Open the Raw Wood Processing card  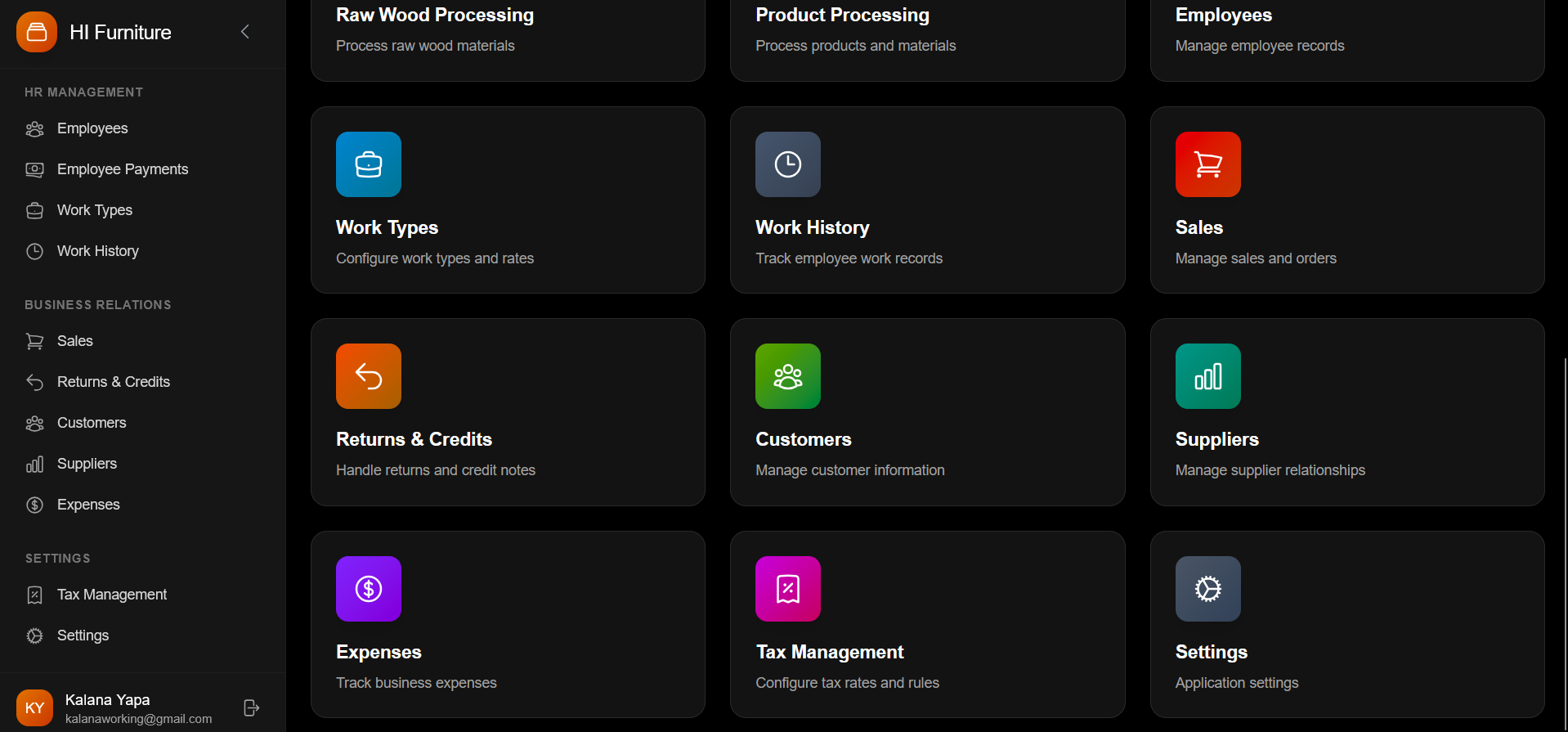coord(508,30)
